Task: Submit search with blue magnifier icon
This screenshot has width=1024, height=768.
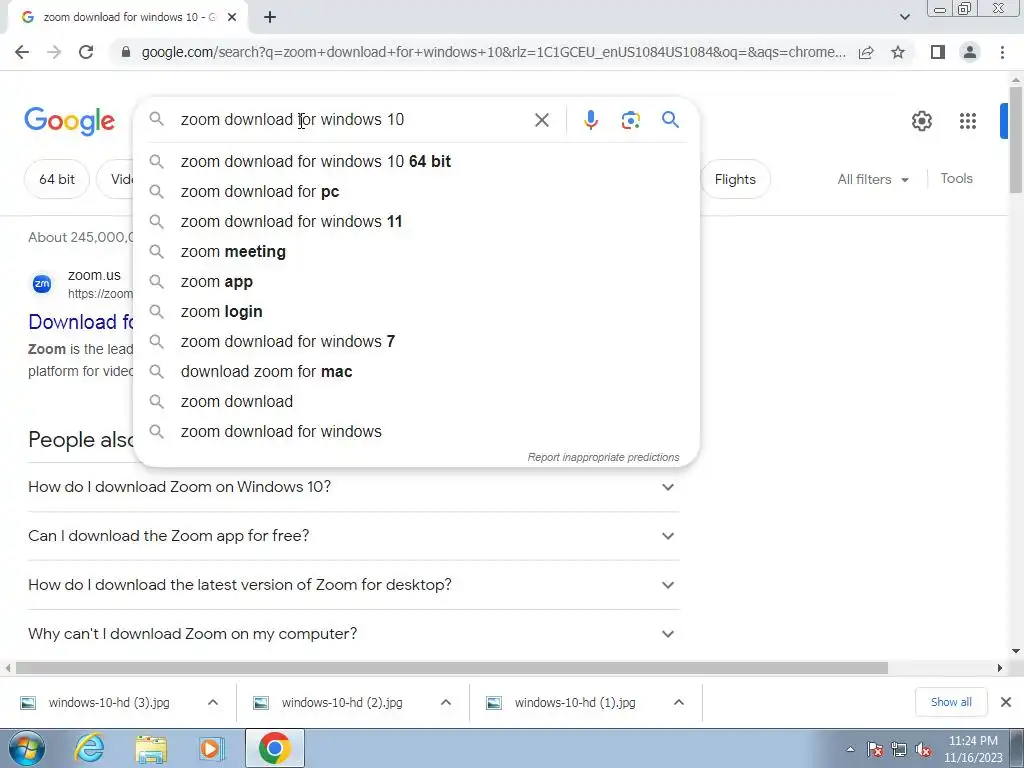Action: (x=670, y=120)
